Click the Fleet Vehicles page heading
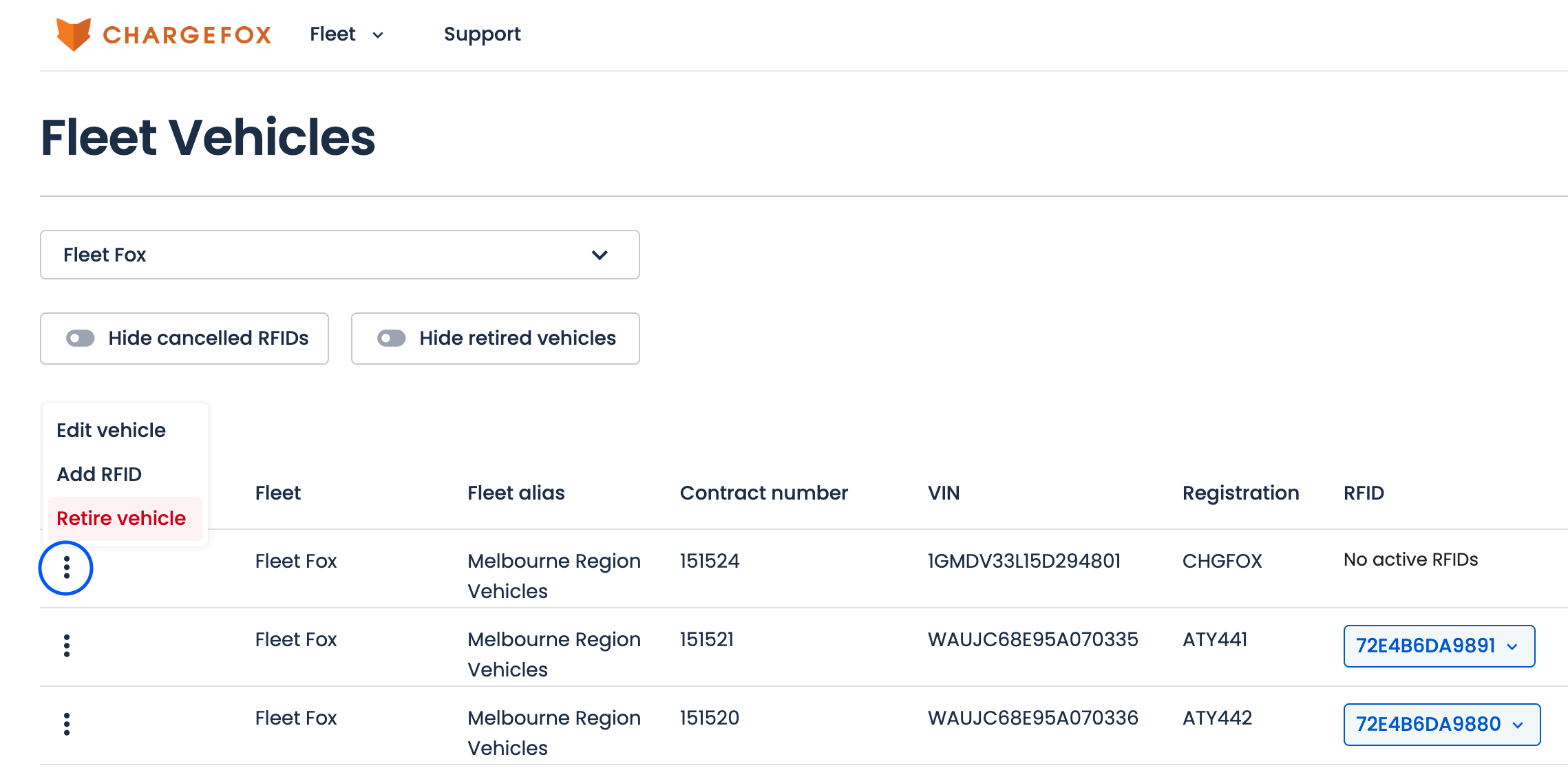Screen dimensions: 1568x768 pos(208,137)
